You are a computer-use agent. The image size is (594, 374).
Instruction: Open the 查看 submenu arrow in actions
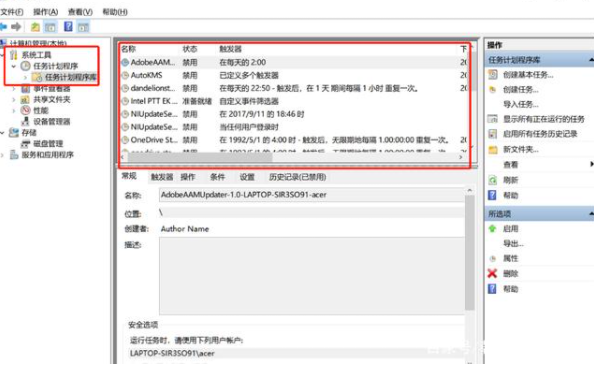591,164
